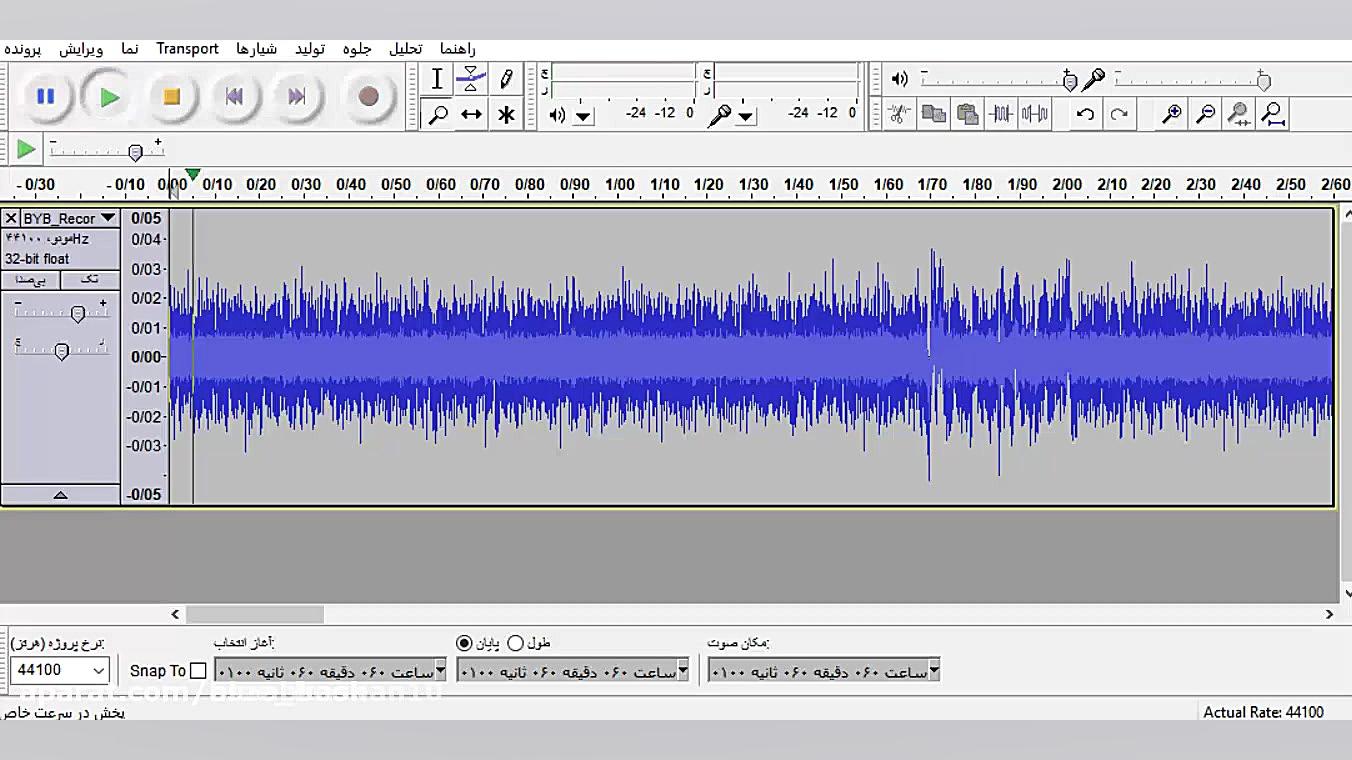The image size is (1352, 760).
Task: Click the output volume slider handle
Action: 1069,81
